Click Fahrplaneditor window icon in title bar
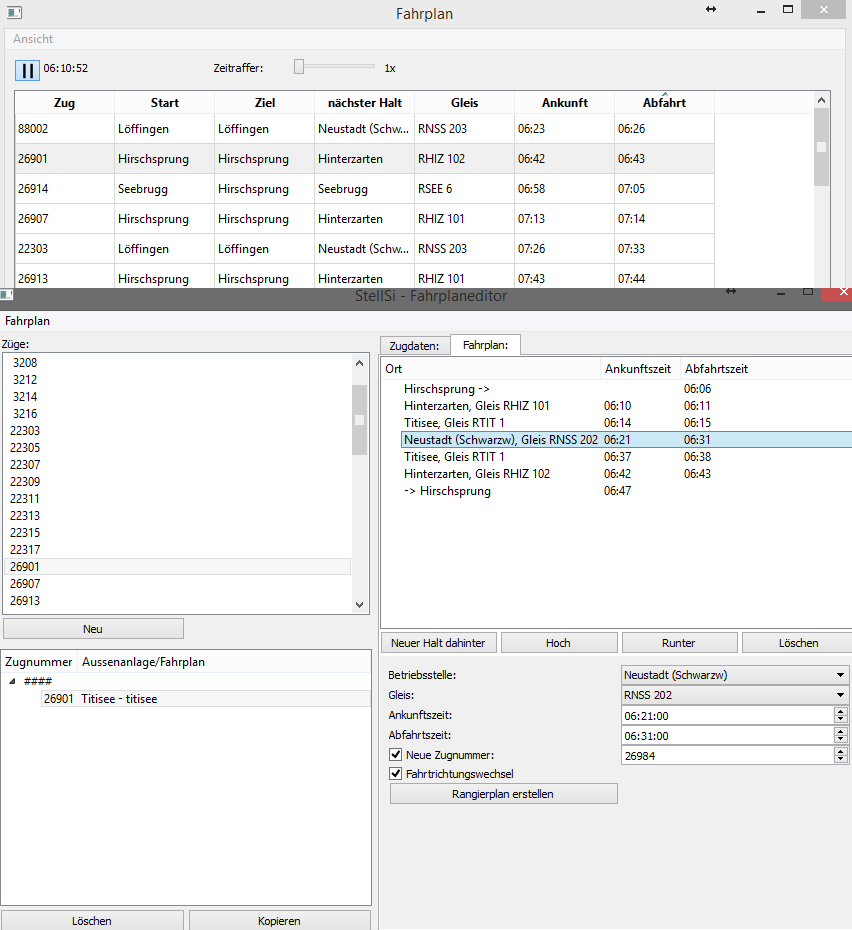This screenshot has height=930, width=852. pos(6,294)
